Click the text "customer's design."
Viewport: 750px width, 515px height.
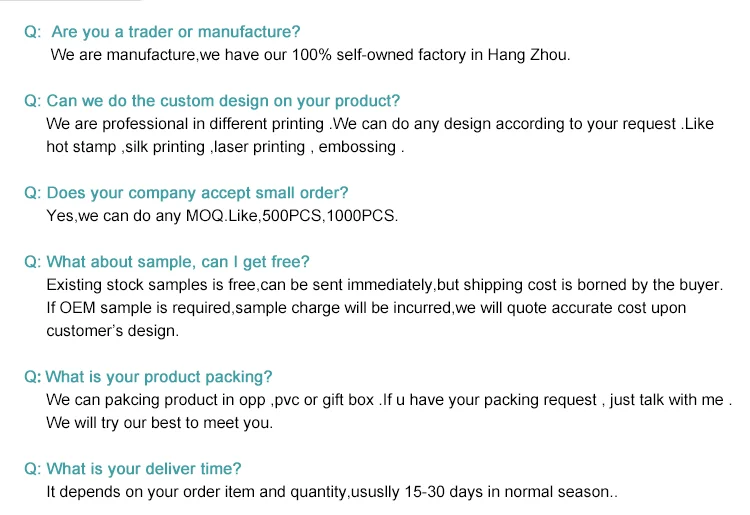tap(112, 331)
